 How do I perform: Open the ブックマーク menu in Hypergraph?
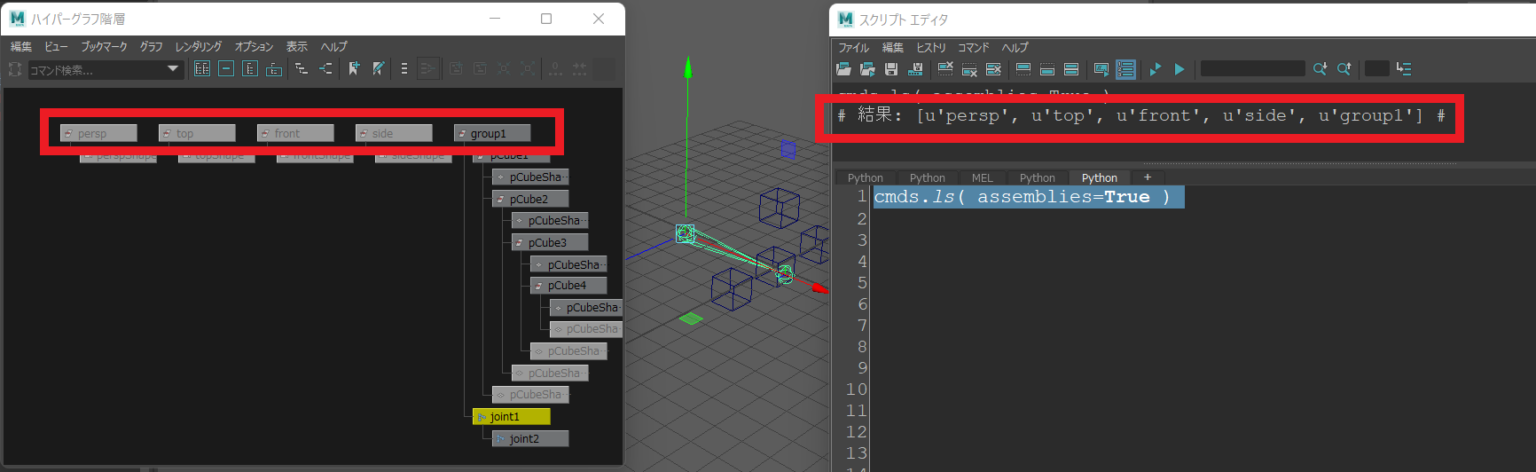104,47
